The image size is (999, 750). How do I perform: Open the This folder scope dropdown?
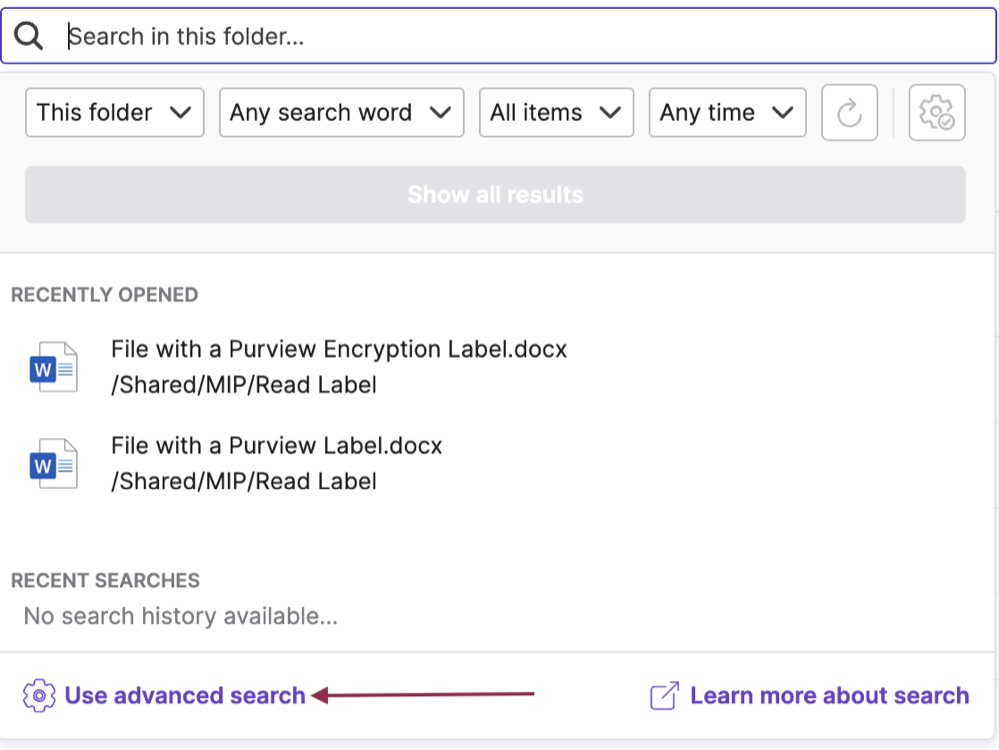click(x=113, y=112)
